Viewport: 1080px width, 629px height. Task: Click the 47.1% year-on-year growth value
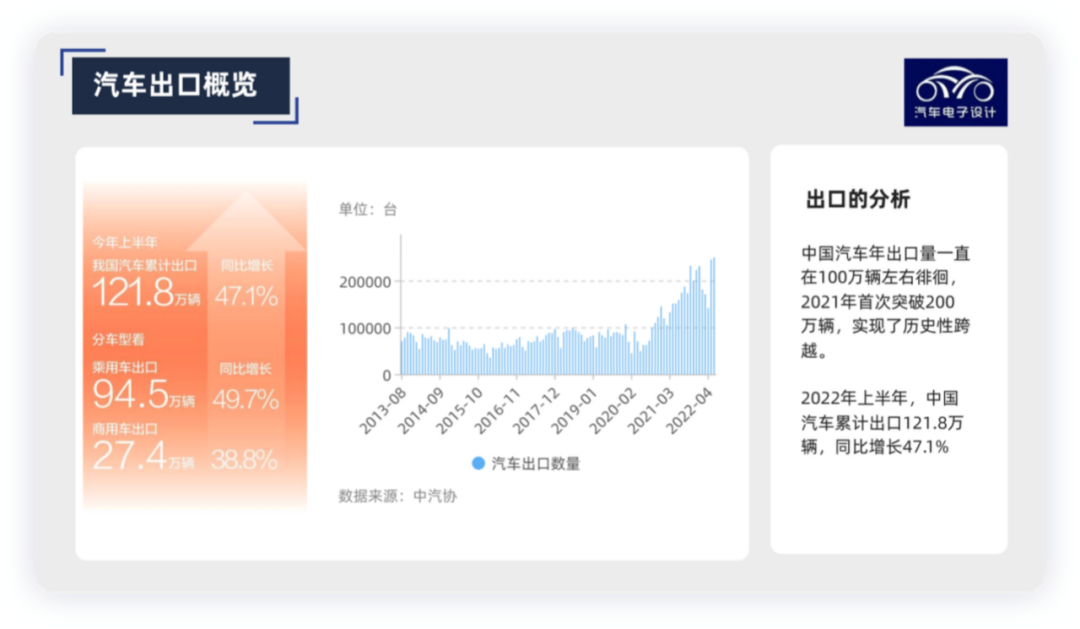point(246,296)
